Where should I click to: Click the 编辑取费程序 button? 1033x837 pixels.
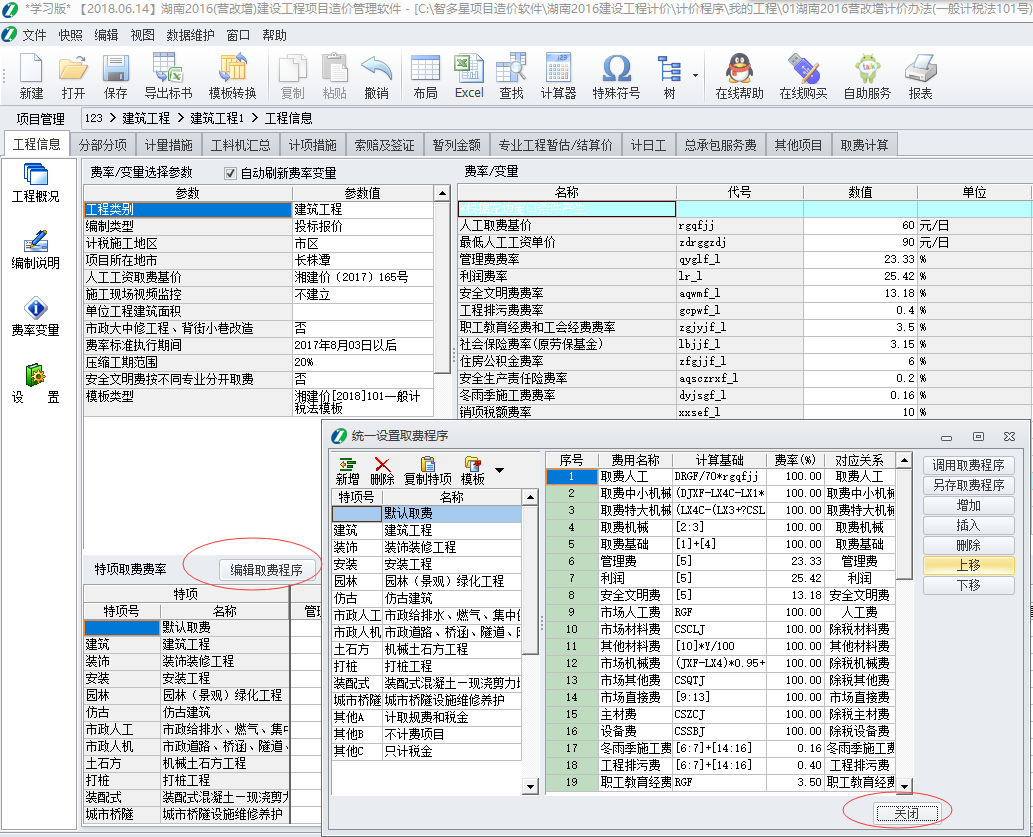click(x=266, y=570)
